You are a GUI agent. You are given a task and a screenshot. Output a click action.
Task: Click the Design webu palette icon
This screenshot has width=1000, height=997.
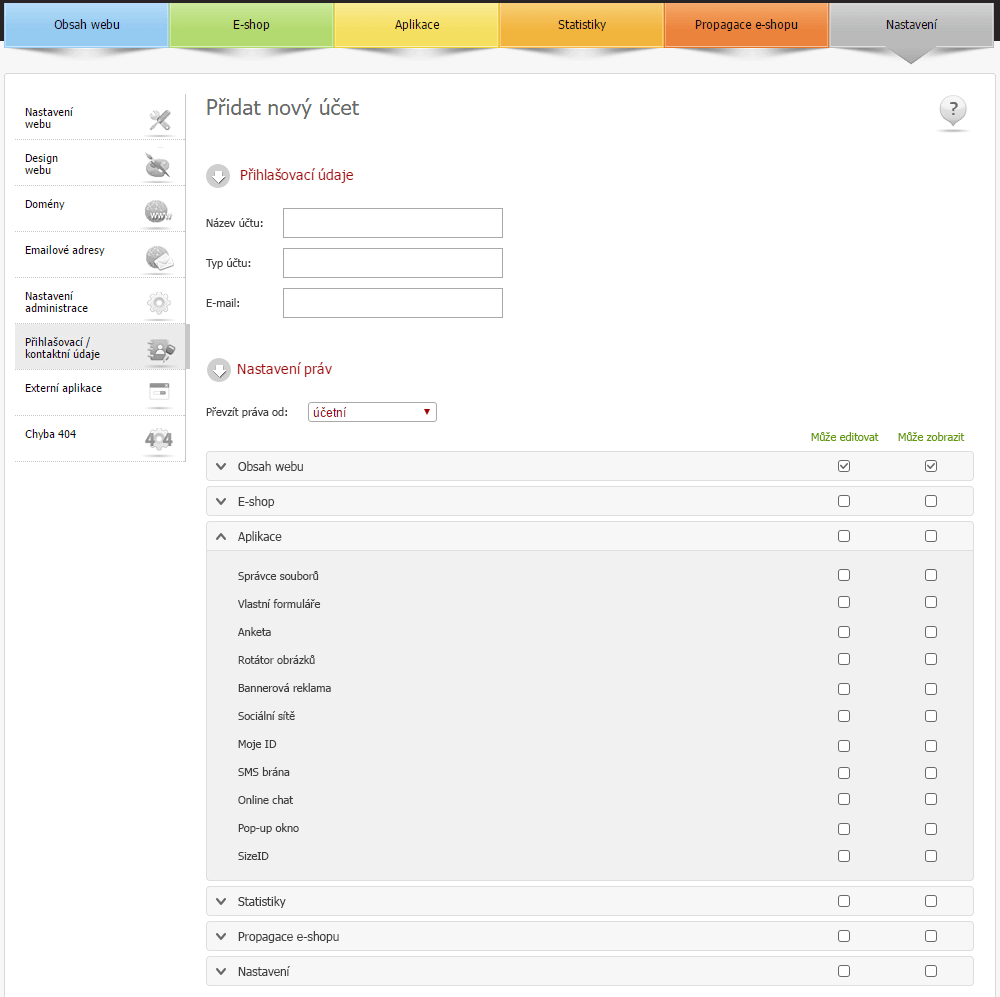tap(158, 166)
